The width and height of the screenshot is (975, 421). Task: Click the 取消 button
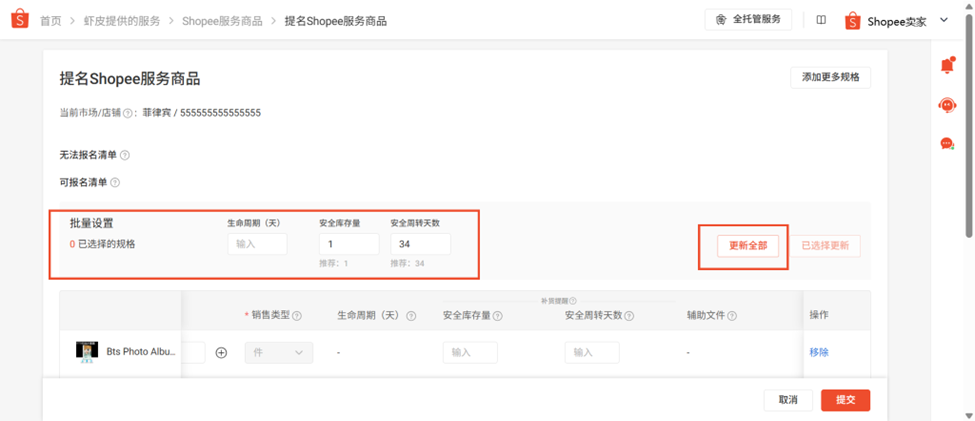(x=788, y=400)
